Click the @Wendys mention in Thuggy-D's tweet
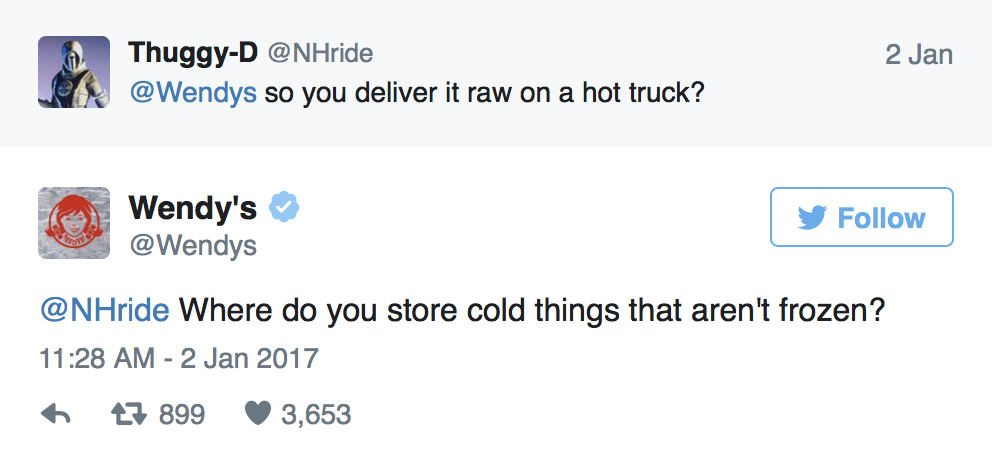This screenshot has height=460, width=992. (193, 92)
